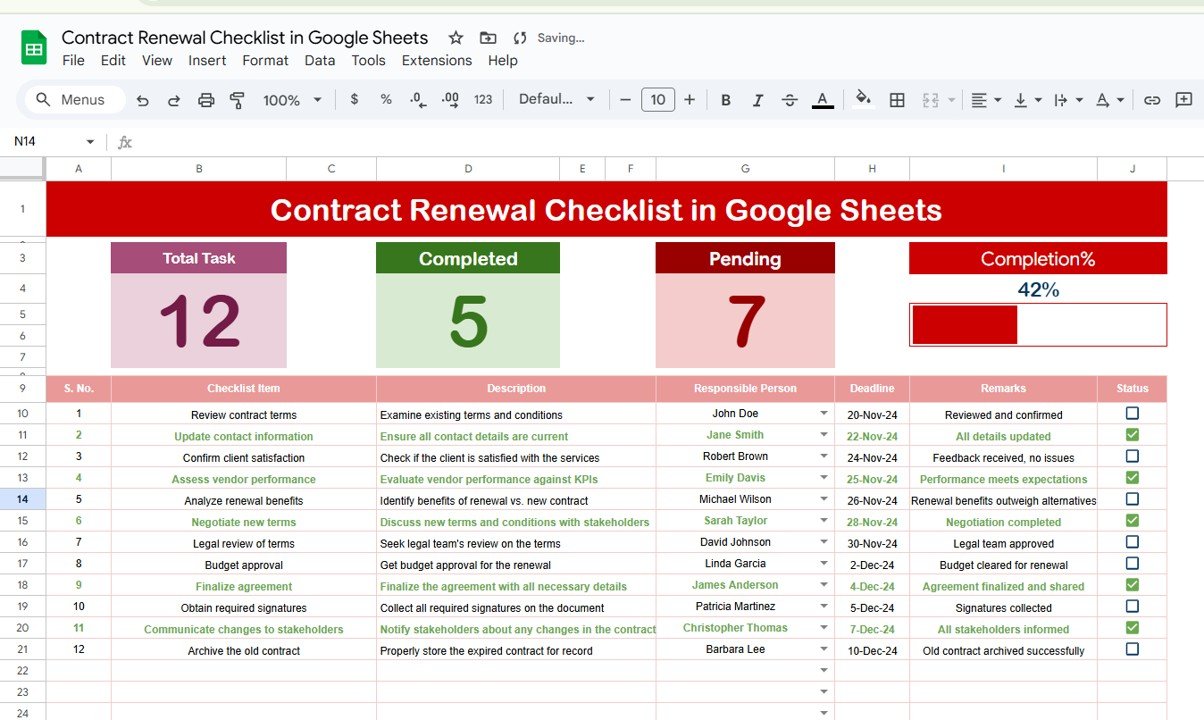Open text wrapping options

[x=1068, y=100]
